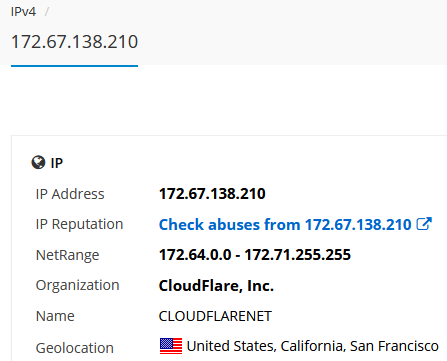Viewport: 447px width, 361px height.
Task: Click the NetRange field label
Action: click(67, 255)
